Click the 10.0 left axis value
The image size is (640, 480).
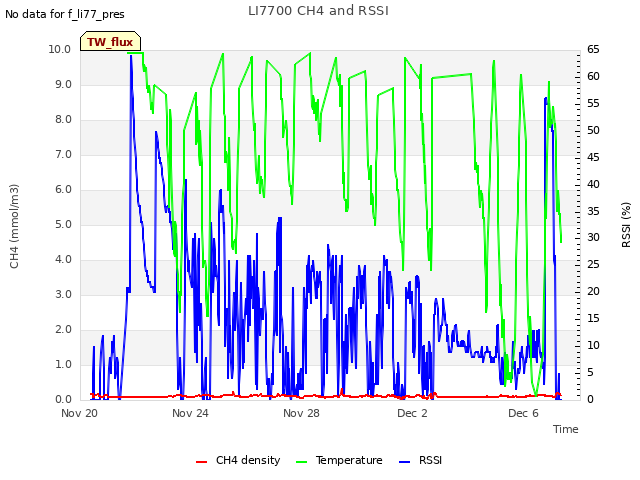60,49
